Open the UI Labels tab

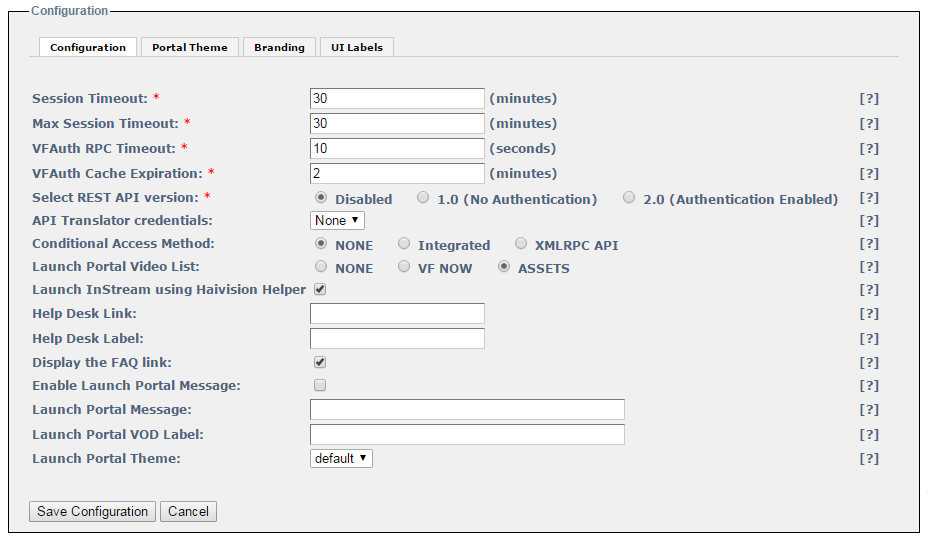[357, 47]
